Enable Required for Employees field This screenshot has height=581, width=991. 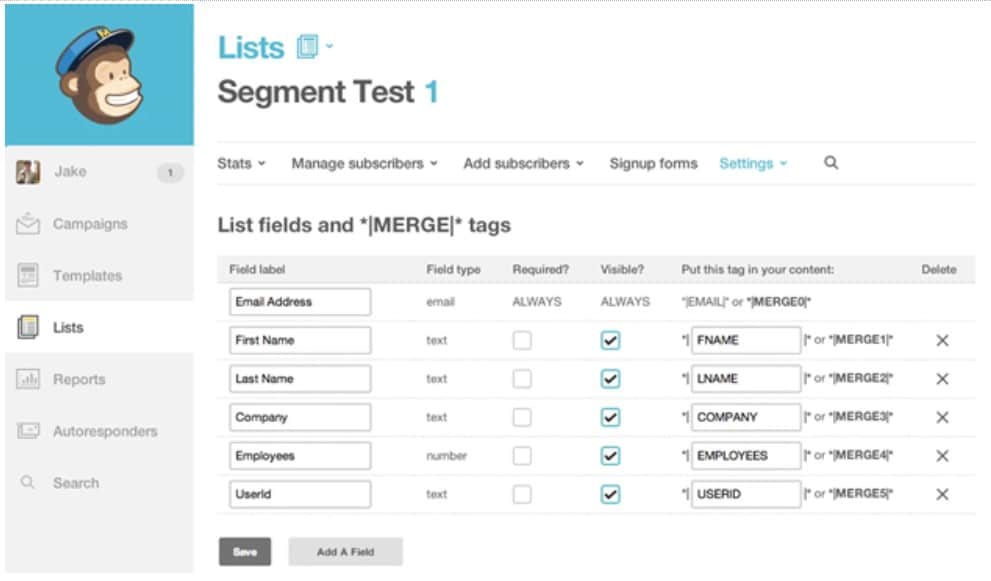(522, 456)
